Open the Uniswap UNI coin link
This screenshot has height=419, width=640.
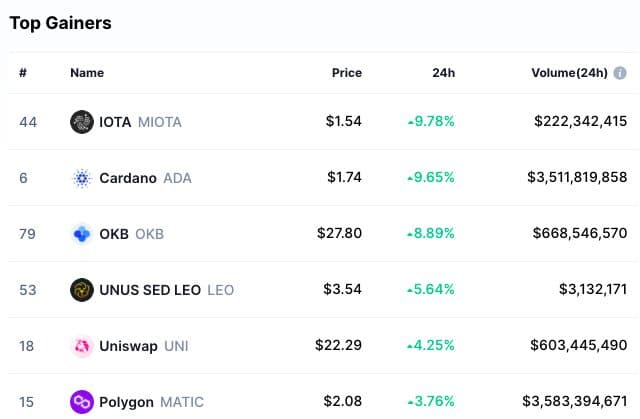point(143,346)
